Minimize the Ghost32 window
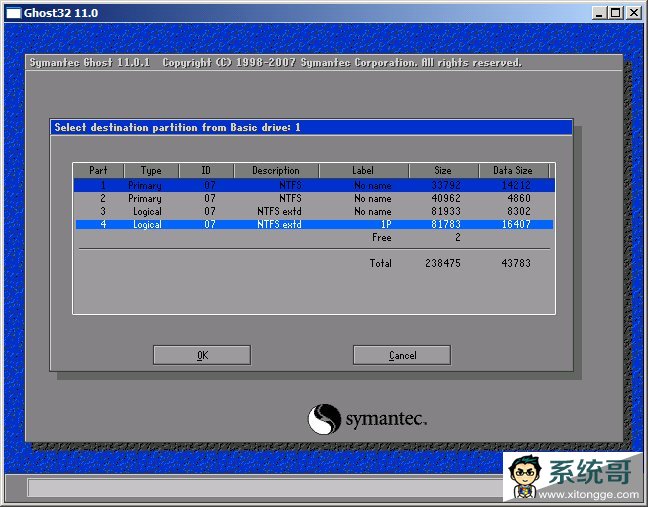Screen dimensions: 648x507 pyautogui.click(x=599, y=13)
